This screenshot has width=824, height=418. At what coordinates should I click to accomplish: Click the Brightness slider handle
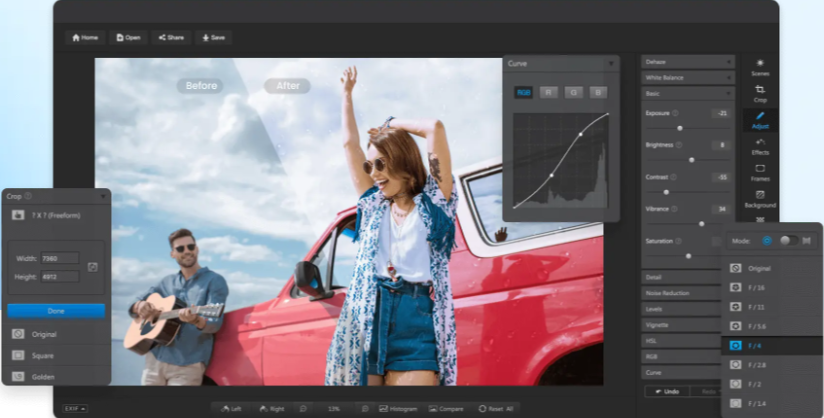692,160
